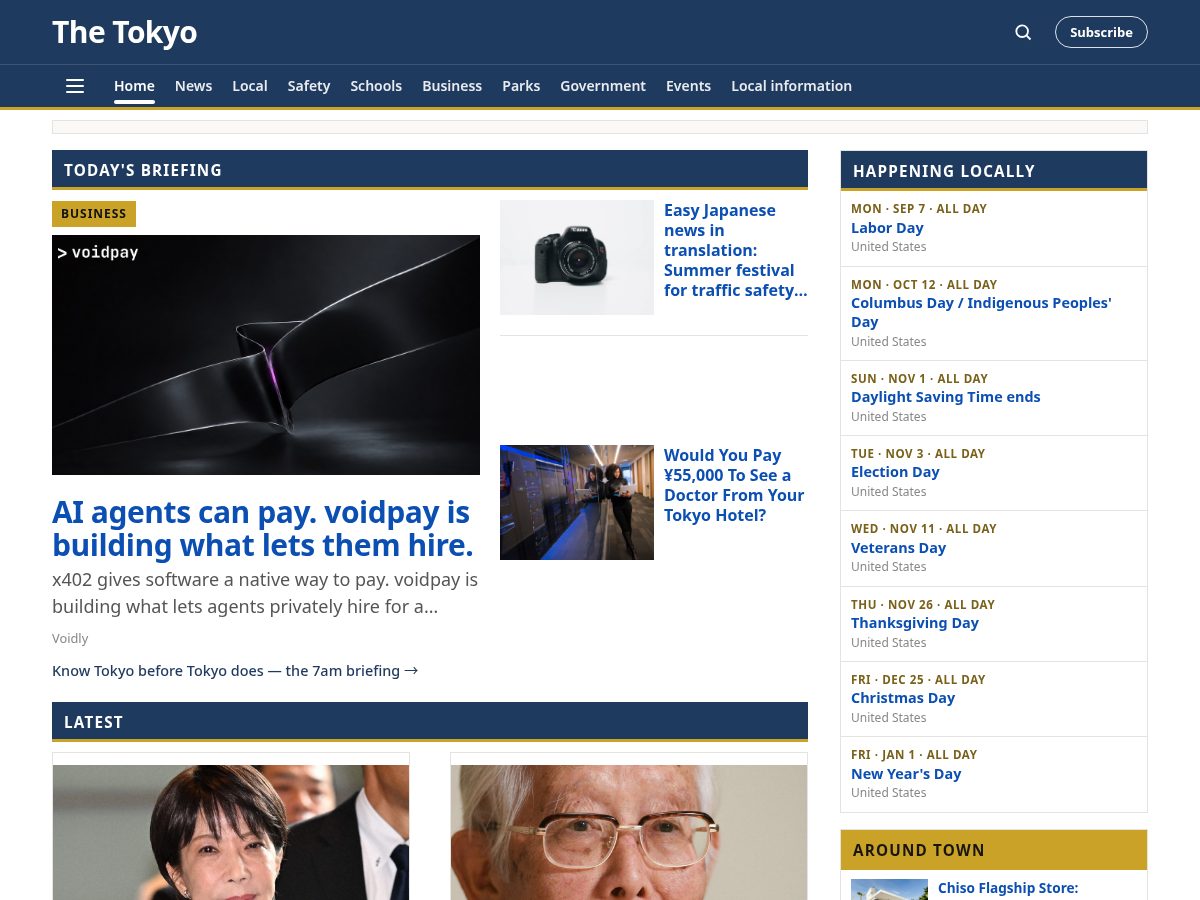This screenshot has width=1200, height=900.
Task: Click the FRI · DEC 25 · ALL DAY date
Action: (x=918, y=680)
